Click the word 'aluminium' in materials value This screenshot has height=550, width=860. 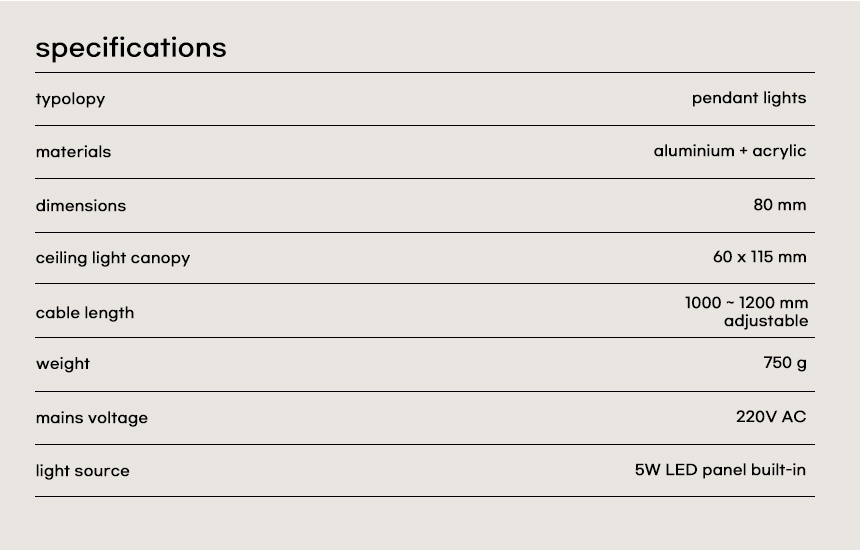tap(694, 151)
